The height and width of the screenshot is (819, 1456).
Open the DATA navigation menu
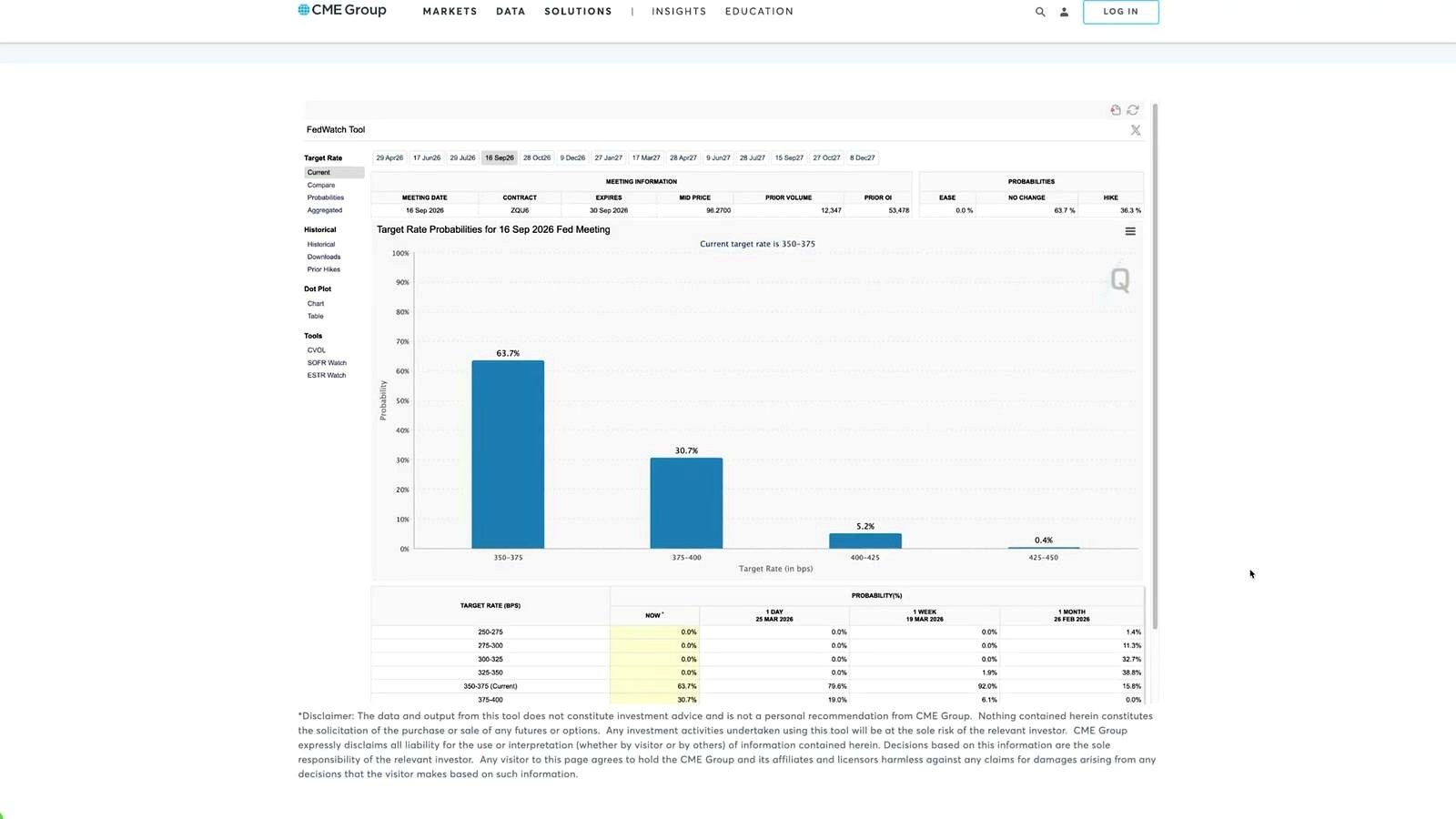pos(511,12)
